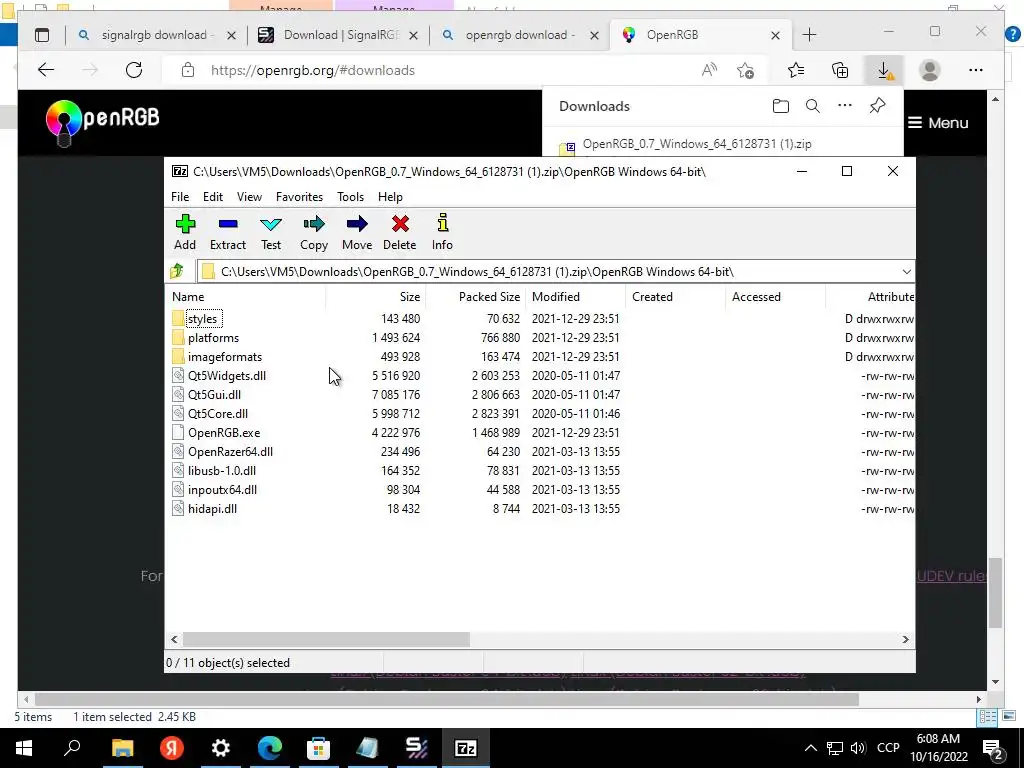The width and height of the screenshot is (1024, 768).
Task: Open the File menu in 7-Zip
Action: (x=180, y=197)
